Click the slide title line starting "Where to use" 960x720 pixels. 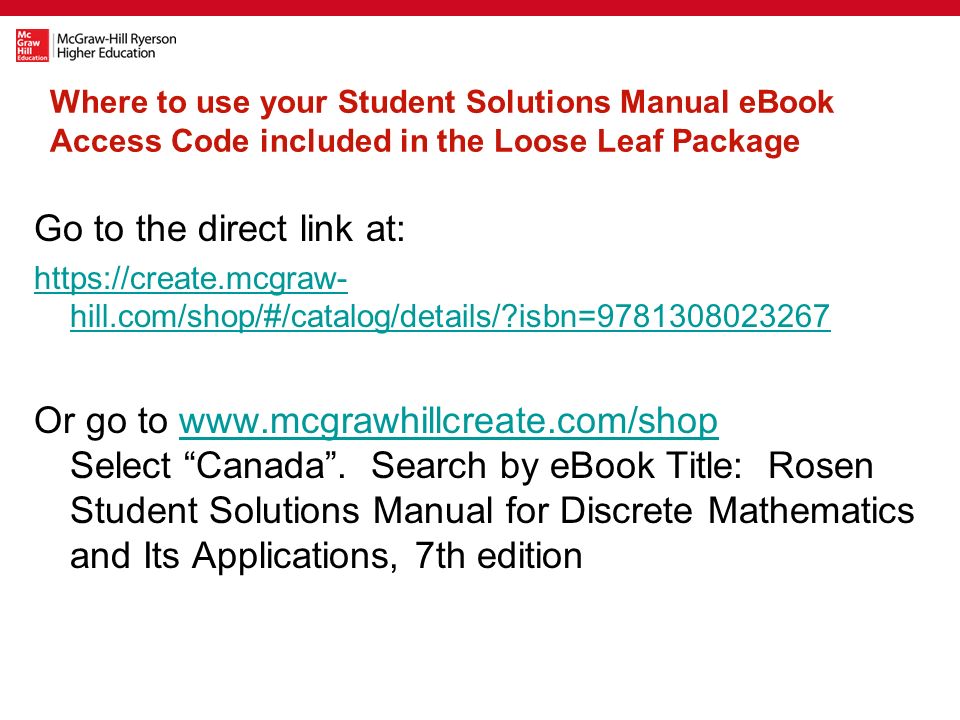click(x=441, y=103)
